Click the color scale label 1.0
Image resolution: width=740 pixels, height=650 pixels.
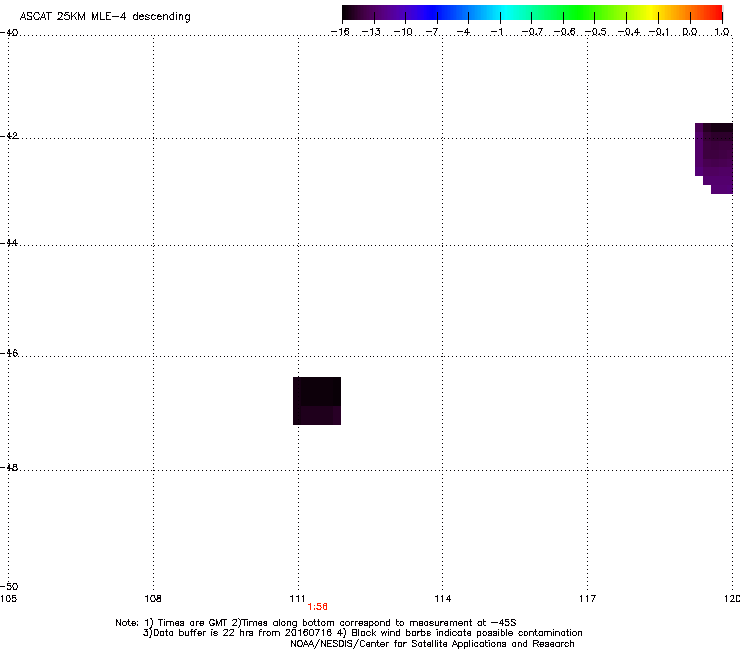pyautogui.click(x=722, y=32)
